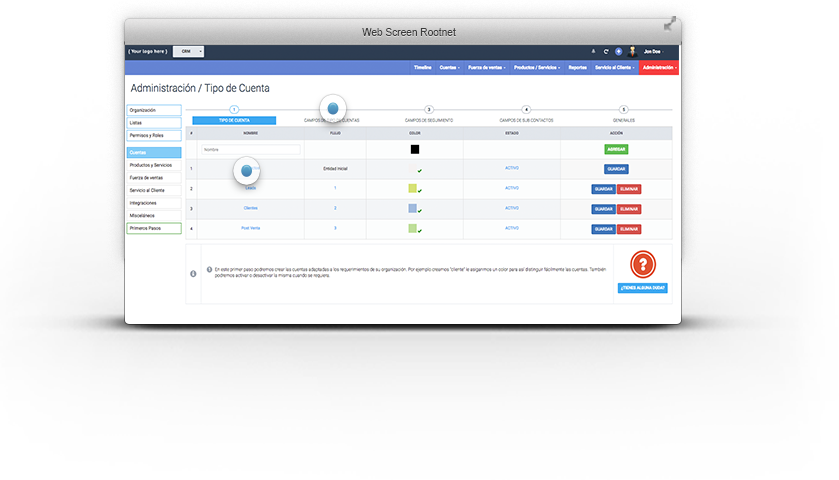Toggle ACTIVO status on Post Venta row
The height and width of the screenshot is (480, 839).
click(x=512, y=228)
